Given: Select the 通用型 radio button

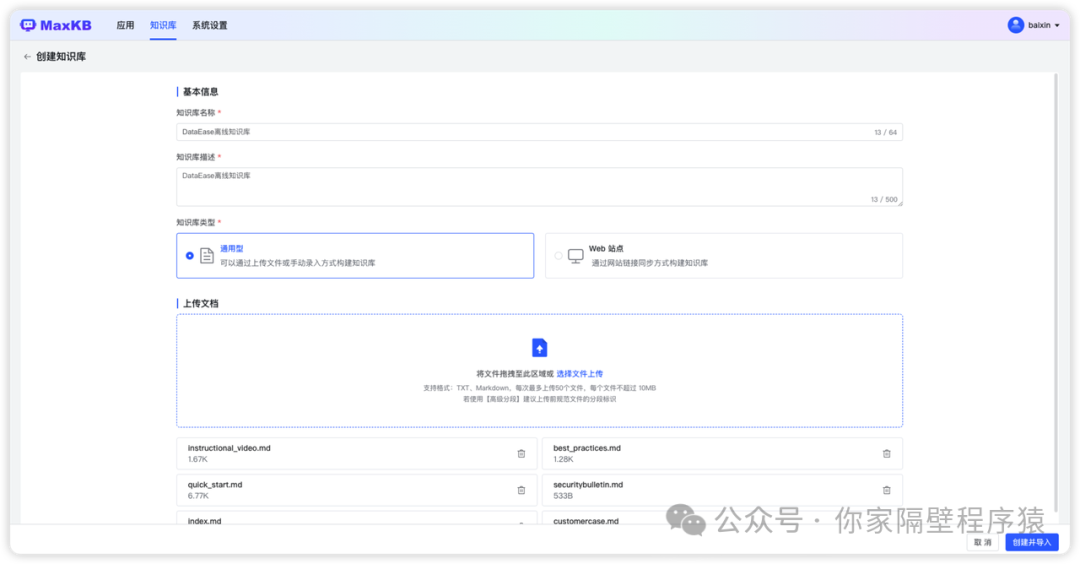Looking at the screenshot, I should click(190, 256).
